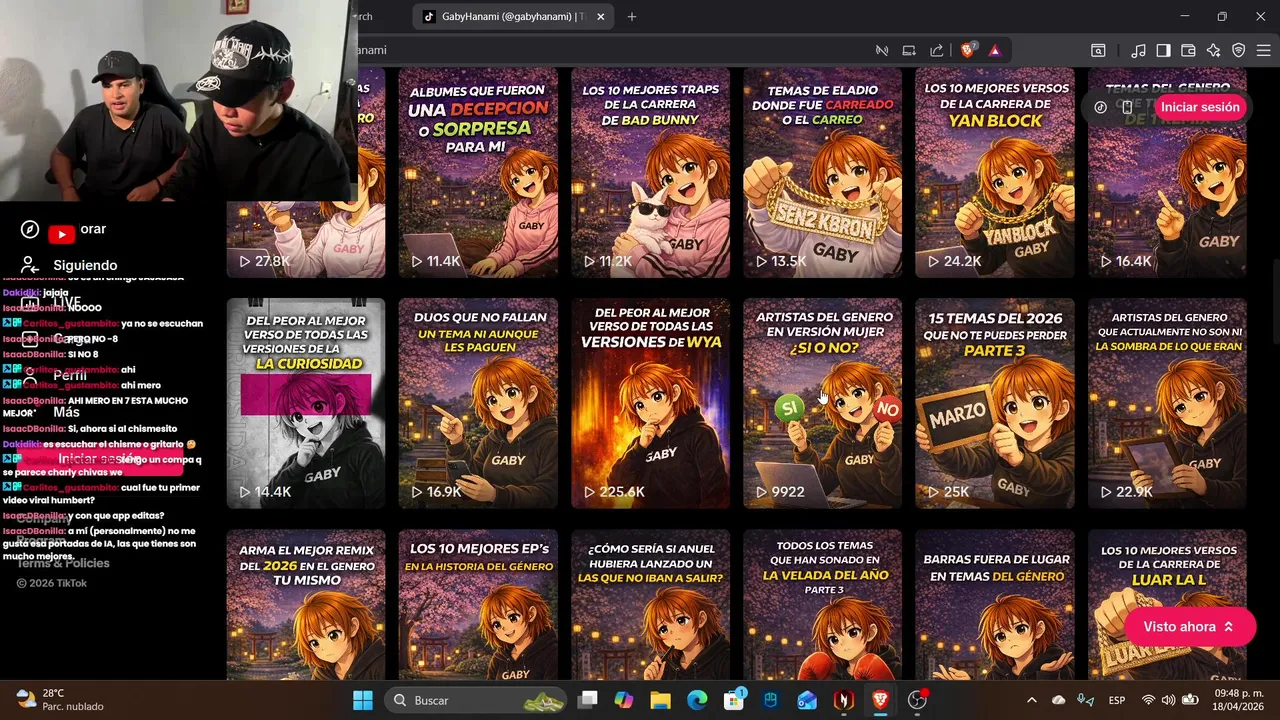
Task: Click the ESP language indicator in tray
Action: (x=1117, y=700)
